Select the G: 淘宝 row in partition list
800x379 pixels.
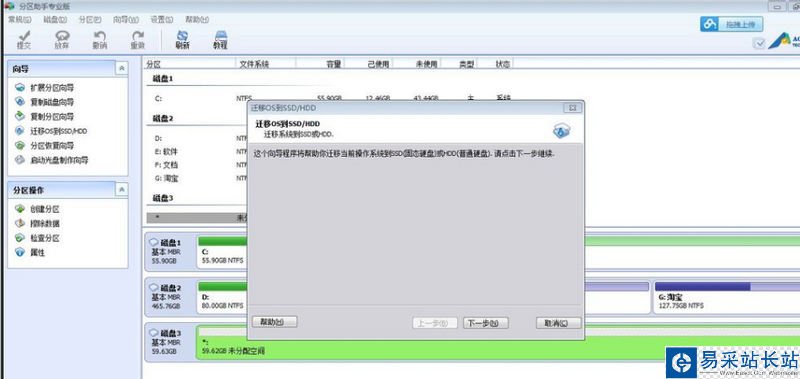coord(197,179)
